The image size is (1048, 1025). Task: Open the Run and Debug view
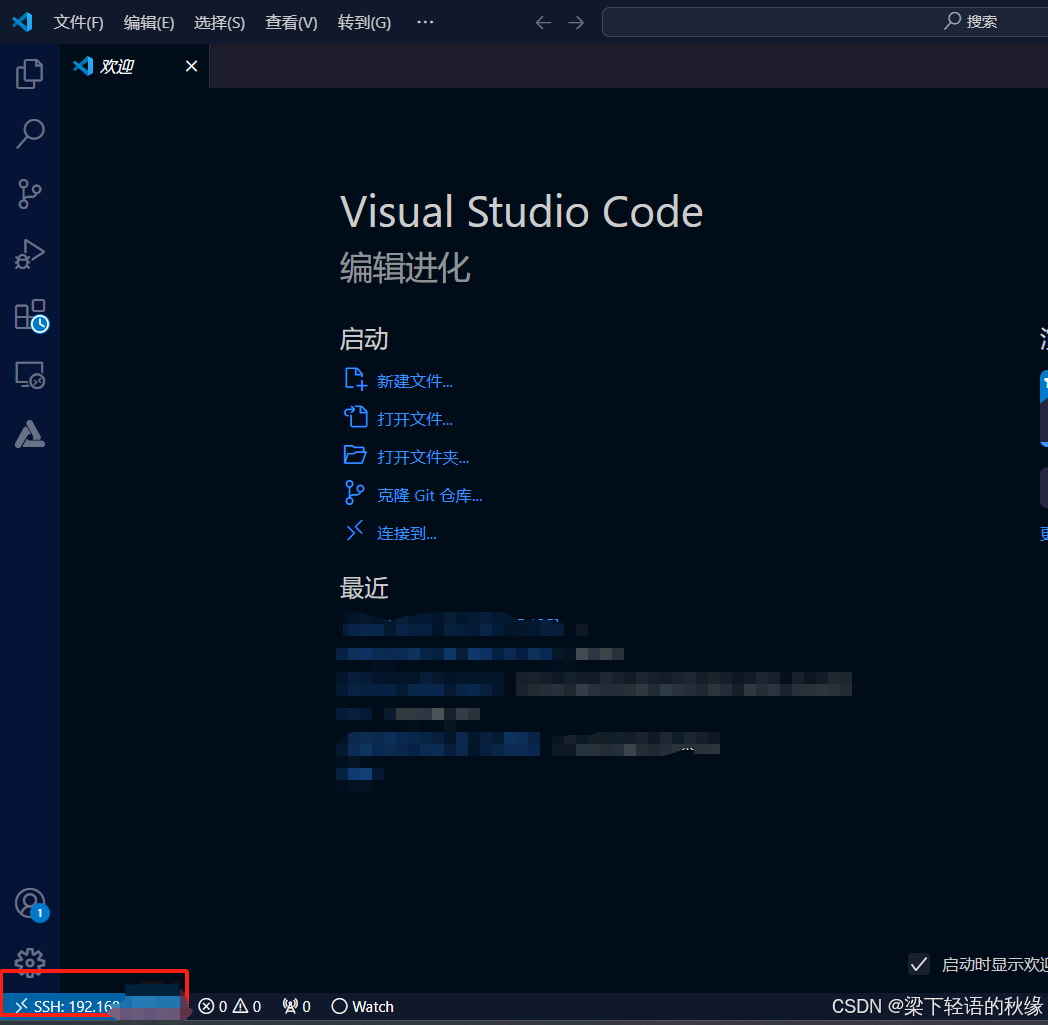[x=29, y=254]
